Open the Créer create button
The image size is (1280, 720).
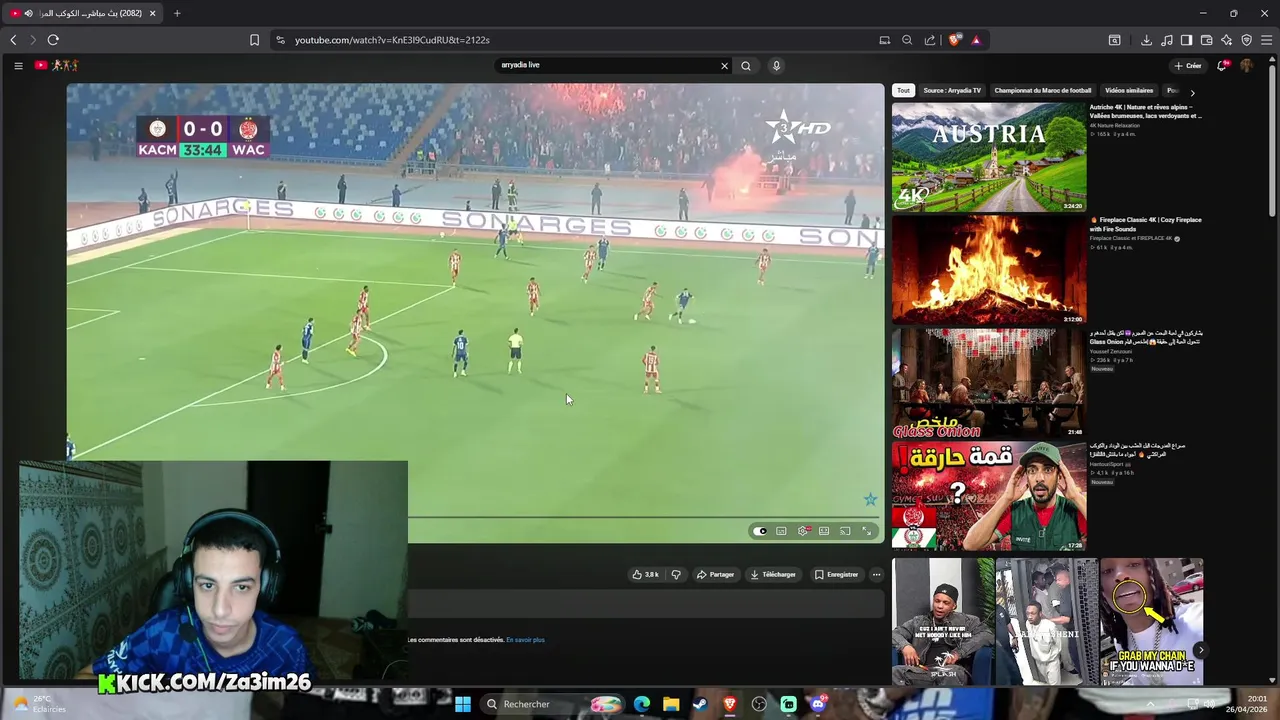pos(1188,66)
